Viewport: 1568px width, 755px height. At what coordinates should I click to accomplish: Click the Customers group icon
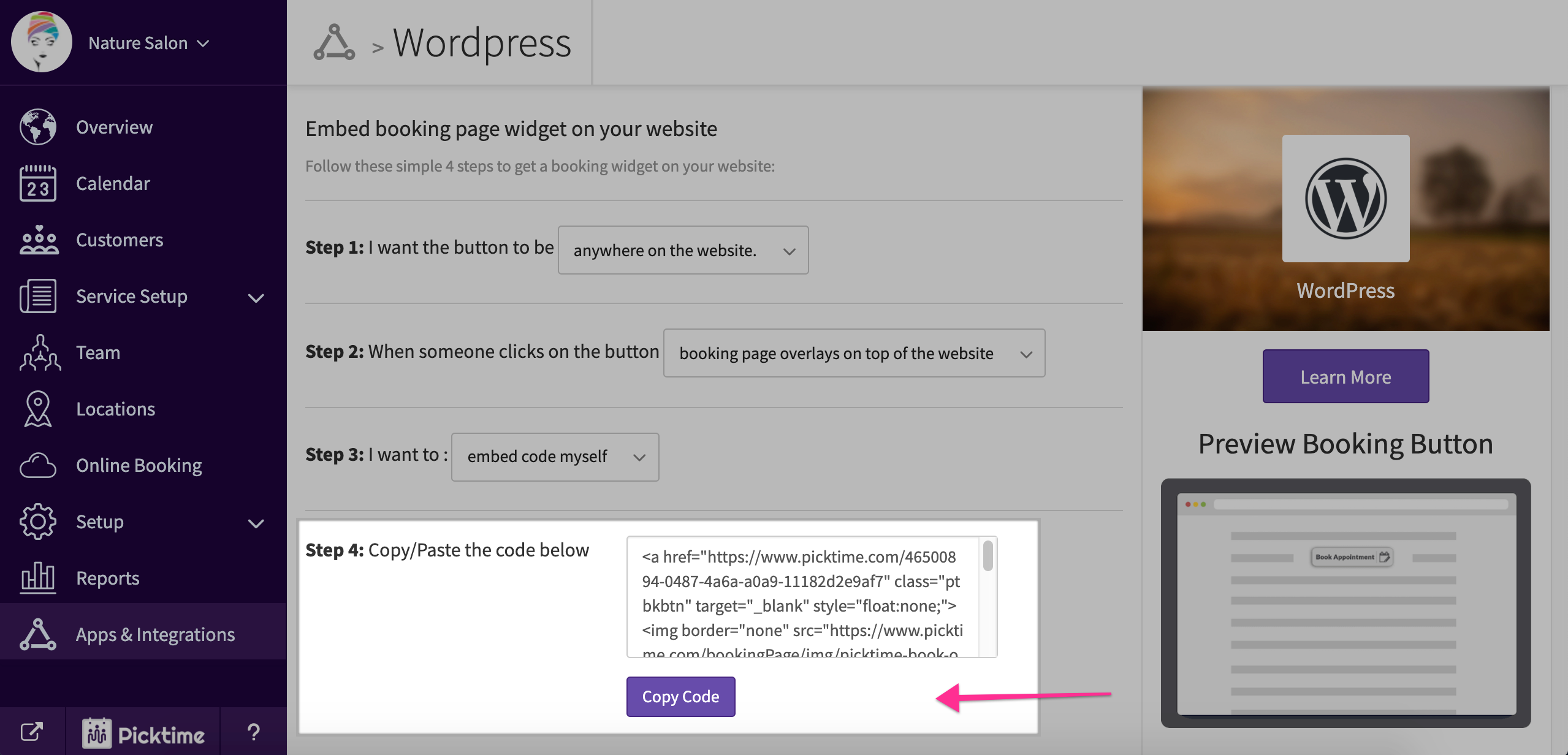point(38,240)
